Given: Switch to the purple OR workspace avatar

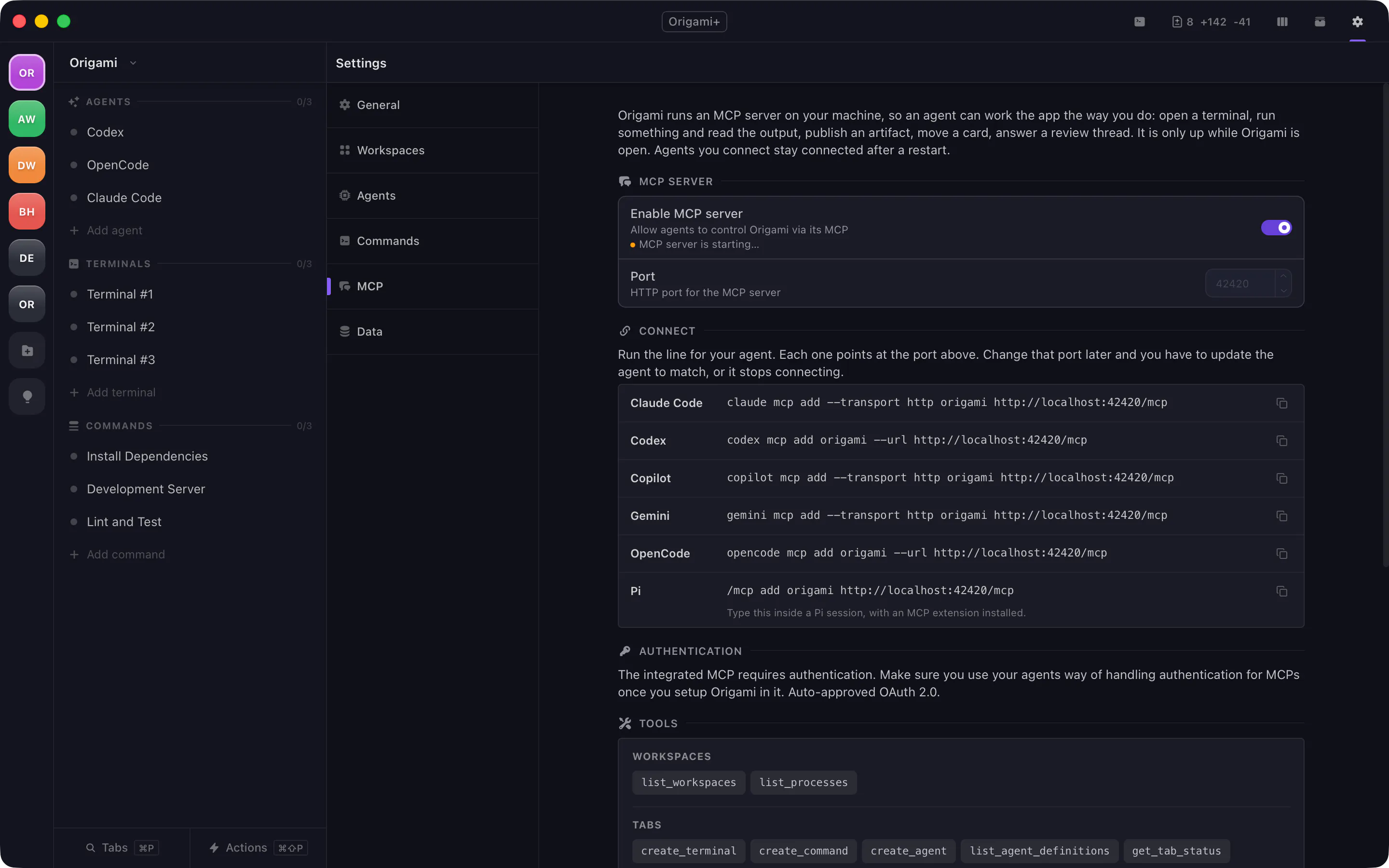Looking at the screenshot, I should click(x=27, y=72).
